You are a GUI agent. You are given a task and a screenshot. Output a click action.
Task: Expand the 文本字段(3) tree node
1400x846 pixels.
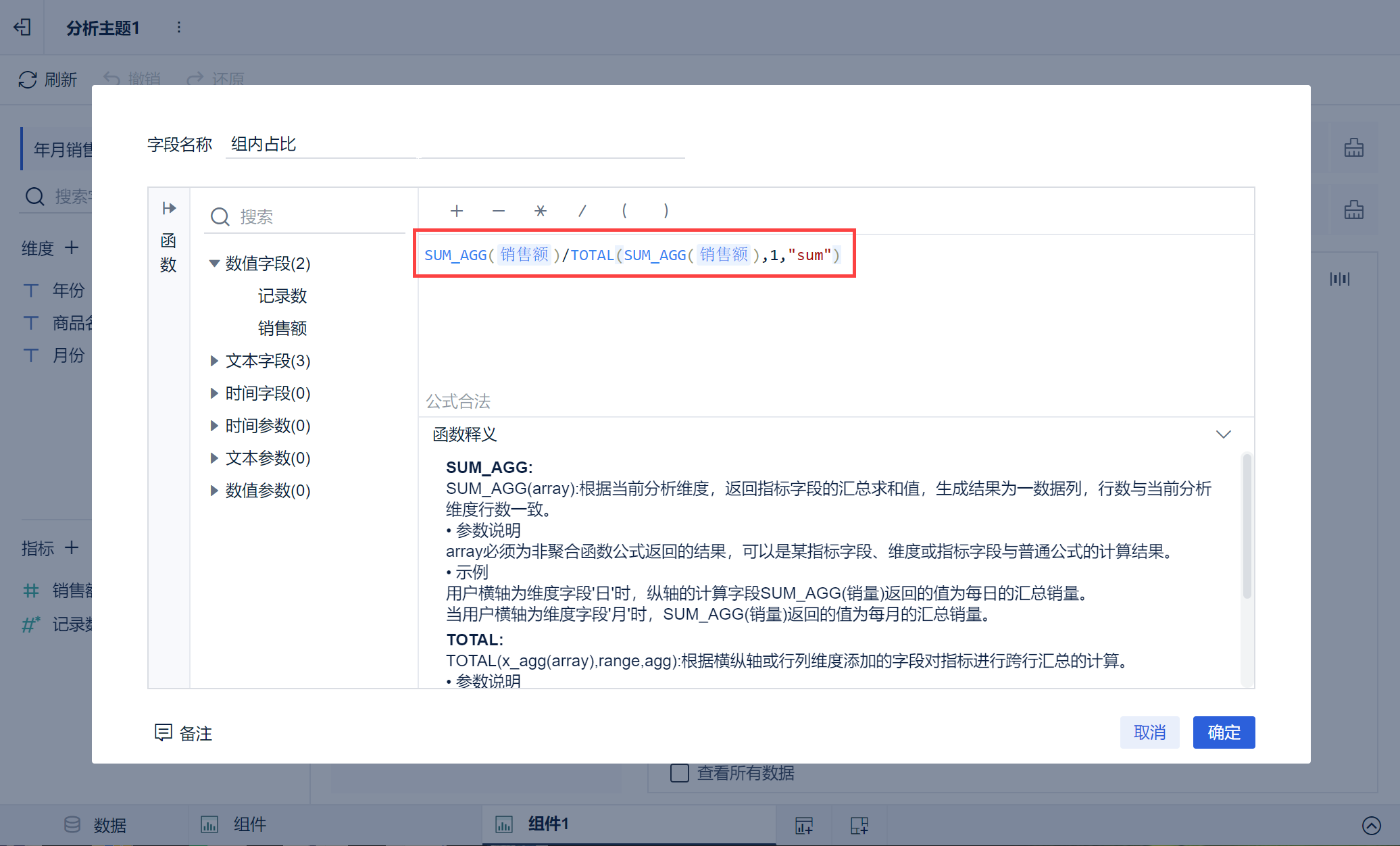214,361
